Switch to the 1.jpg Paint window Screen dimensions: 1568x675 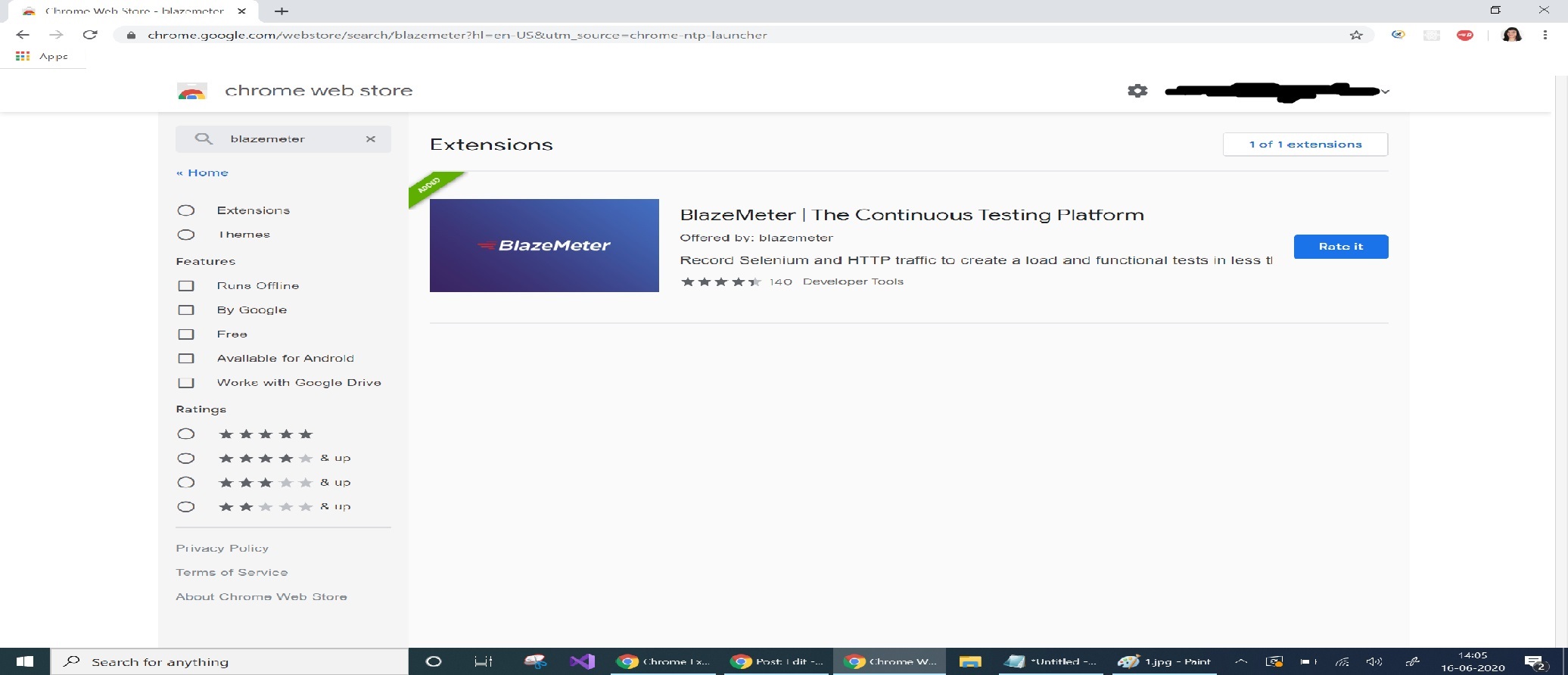(x=1164, y=661)
